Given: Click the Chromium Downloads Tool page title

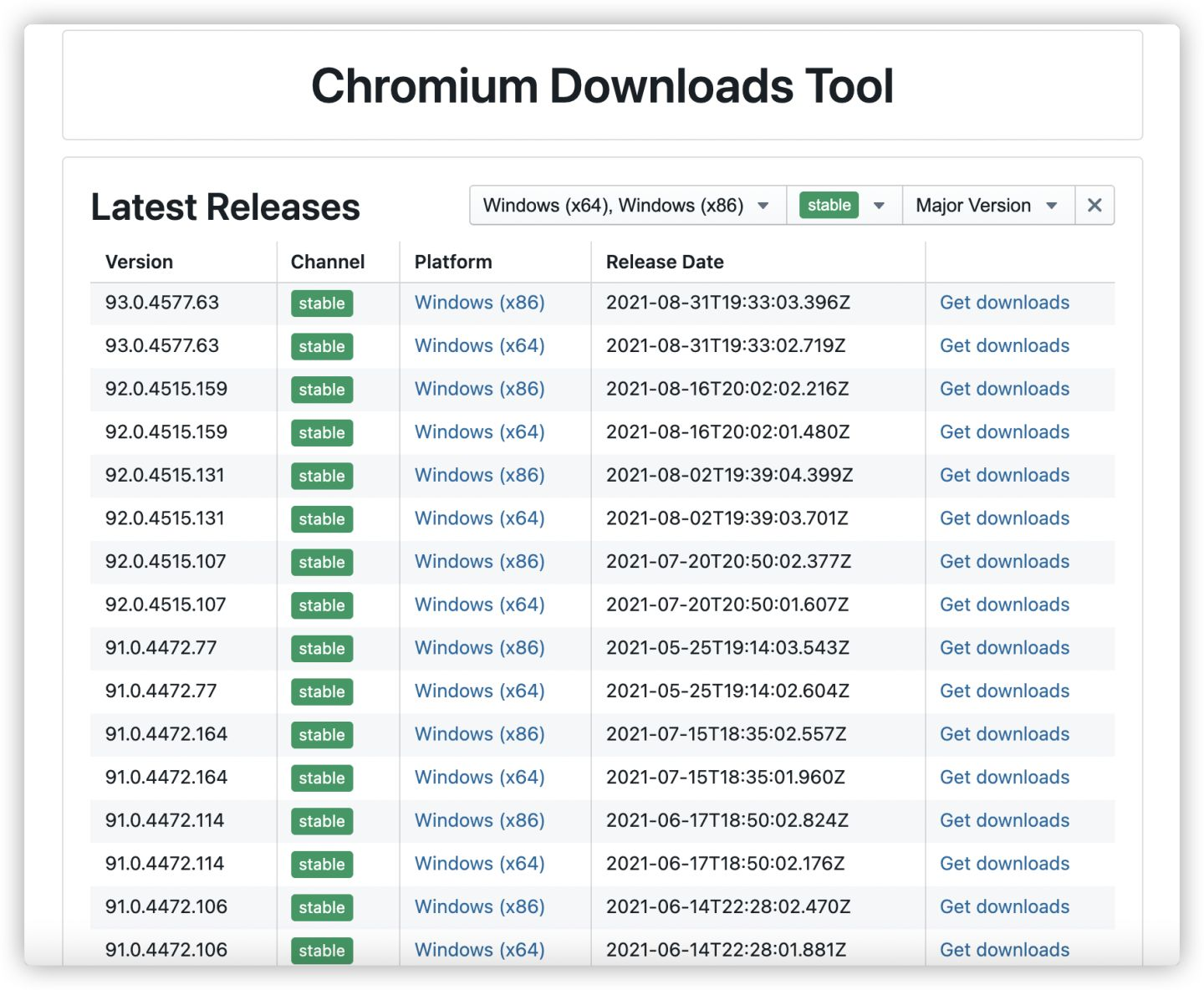Looking at the screenshot, I should click(x=602, y=85).
